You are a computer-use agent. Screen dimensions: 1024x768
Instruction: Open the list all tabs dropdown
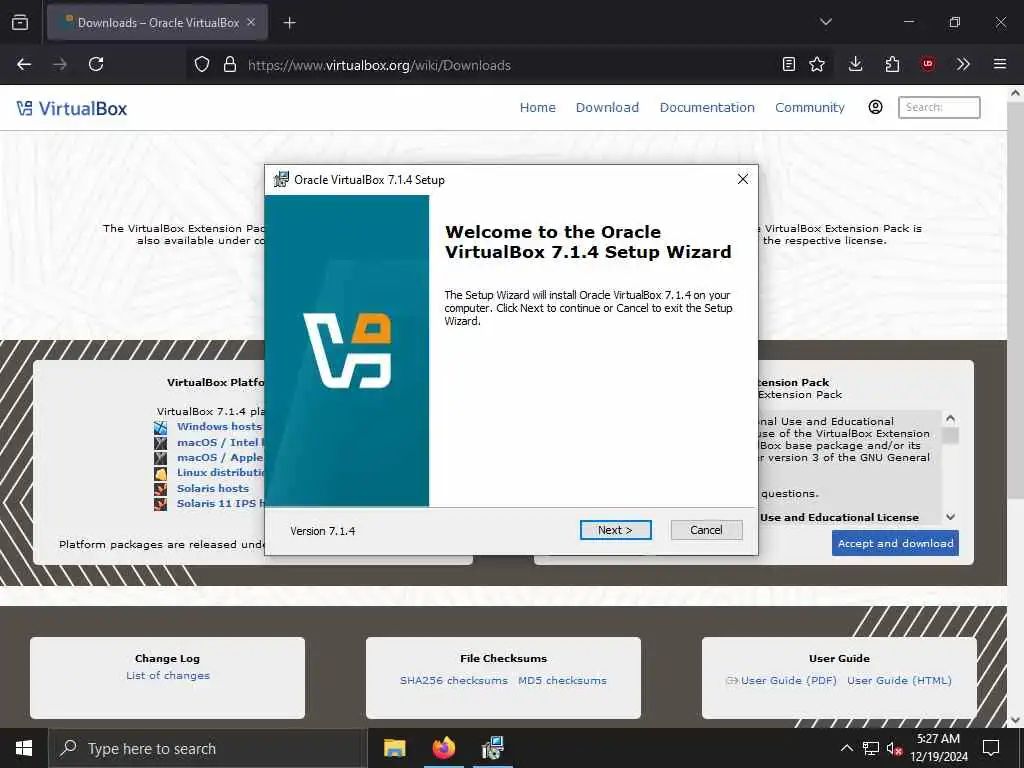(x=825, y=22)
